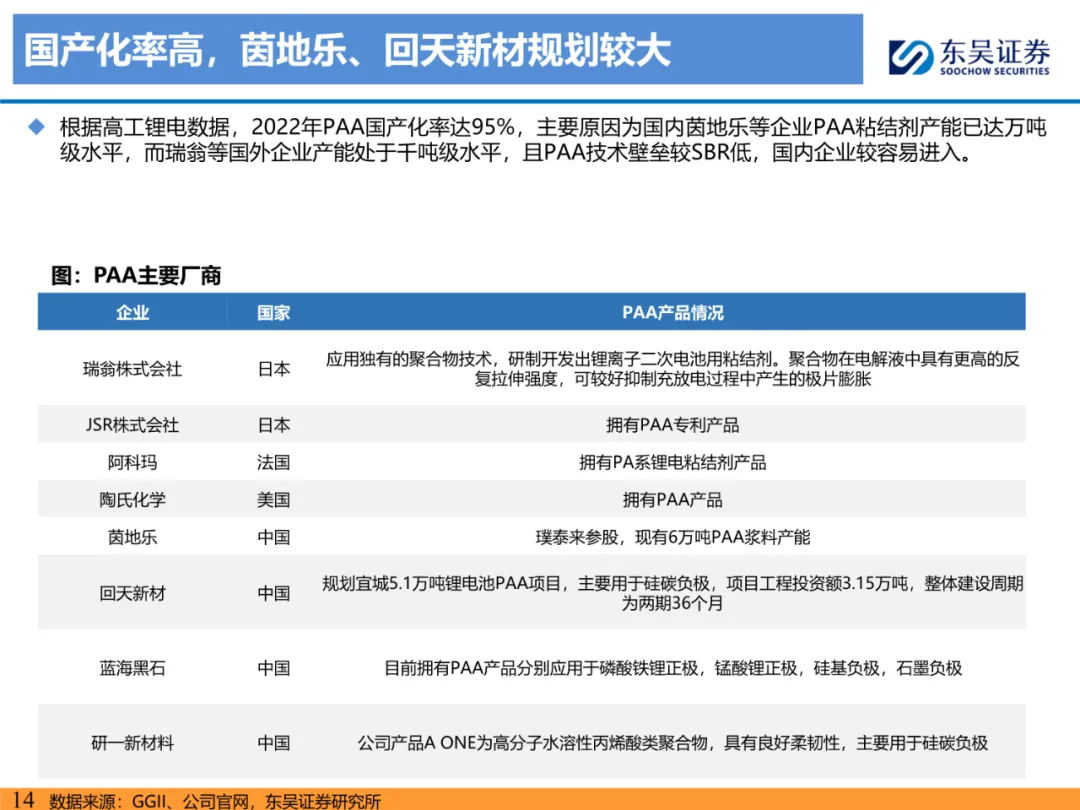Click the SOOCHOW SECURITIES English caption
The image size is (1080, 810).
[x=995, y=71]
